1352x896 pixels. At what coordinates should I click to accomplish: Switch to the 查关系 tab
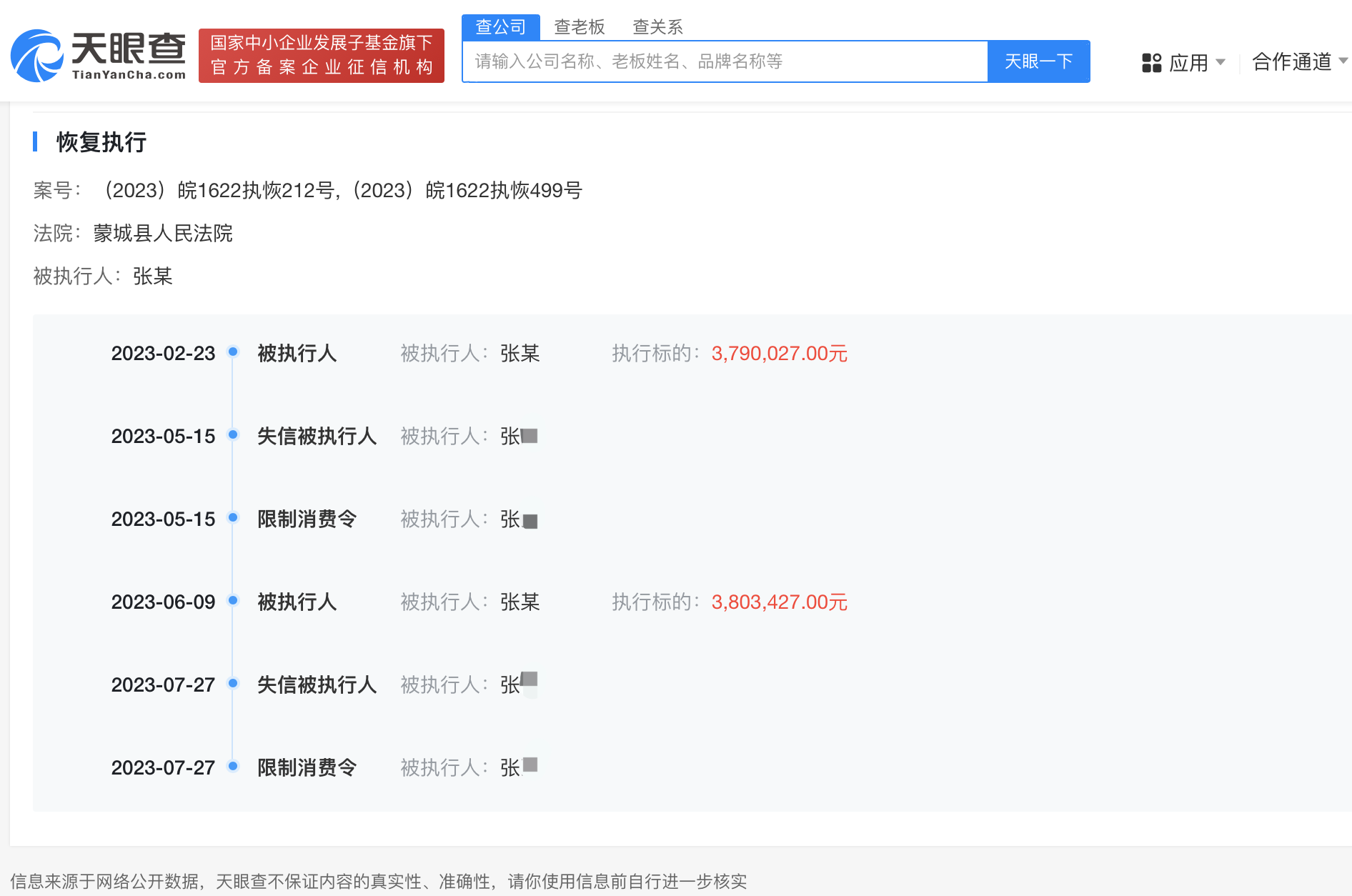[x=658, y=26]
